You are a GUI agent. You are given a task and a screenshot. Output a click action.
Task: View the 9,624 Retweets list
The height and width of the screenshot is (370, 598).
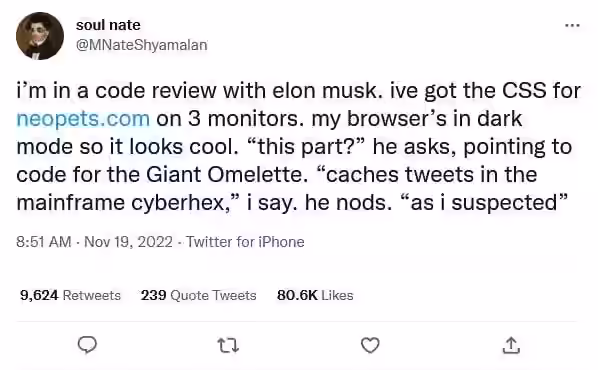pos(70,295)
